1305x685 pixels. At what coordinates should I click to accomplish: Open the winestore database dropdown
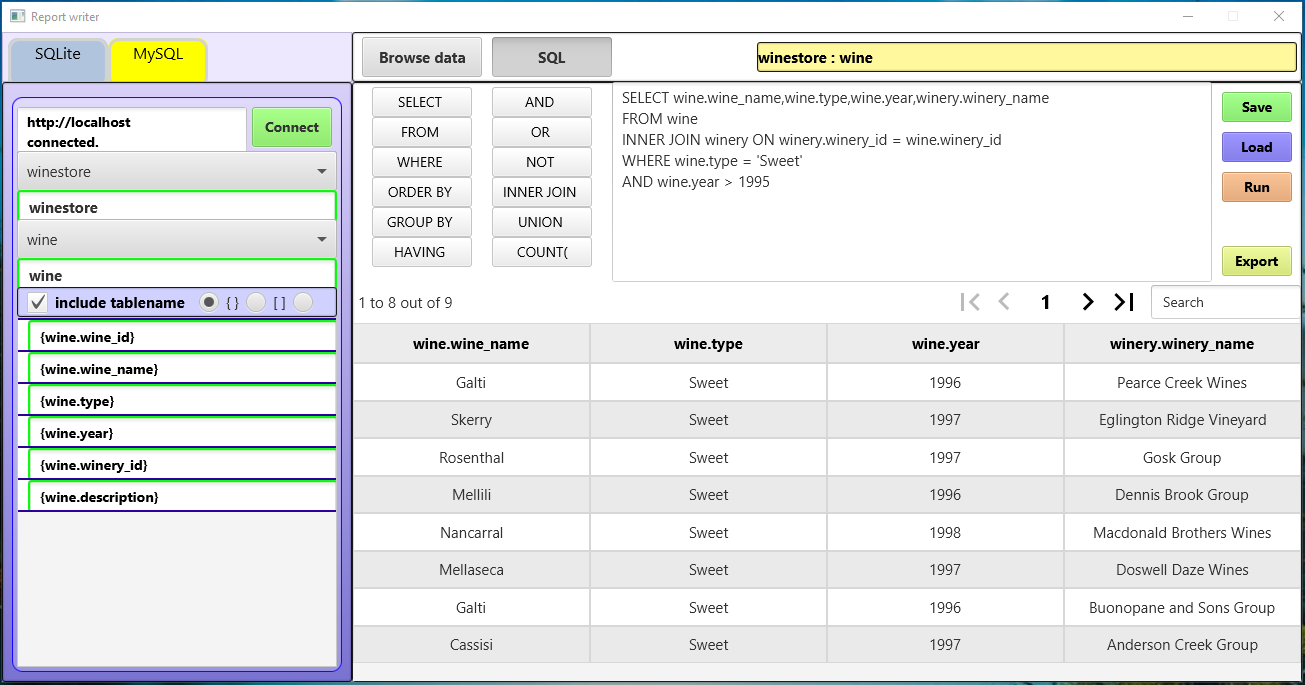[x=177, y=172]
